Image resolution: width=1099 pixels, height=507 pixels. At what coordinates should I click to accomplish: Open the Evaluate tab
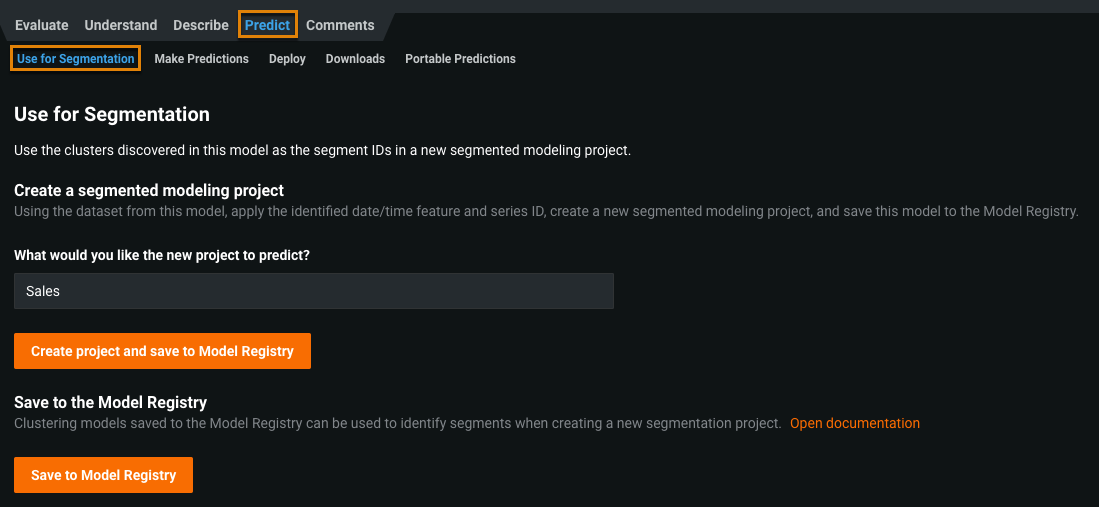[42, 25]
